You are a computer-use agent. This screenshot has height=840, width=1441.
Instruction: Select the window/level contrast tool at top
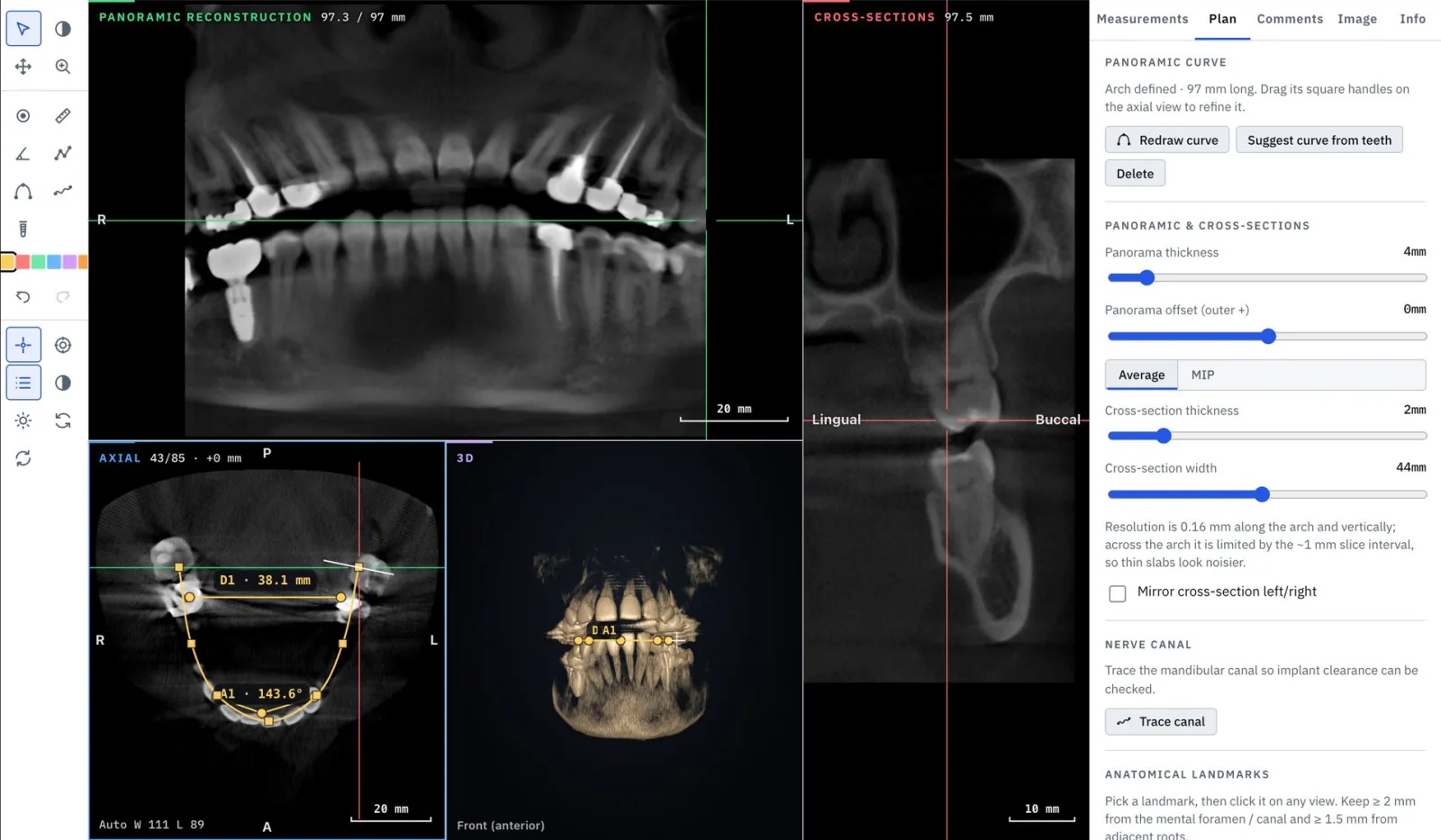[63, 29]
